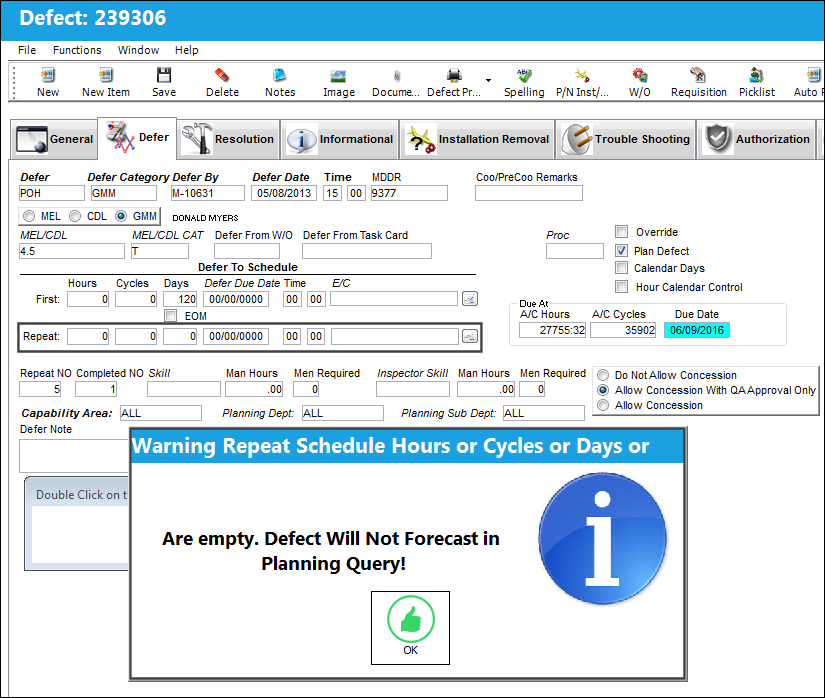Click the New toolbar icon
This screenshot has width=825, height=698.
point(48,75)
